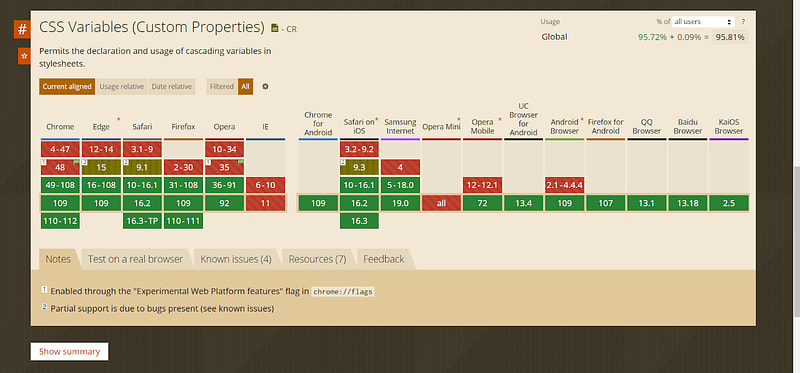Select Chrome 110-112 cell
The image size is (800, 373).
click(x=60, y=221)
